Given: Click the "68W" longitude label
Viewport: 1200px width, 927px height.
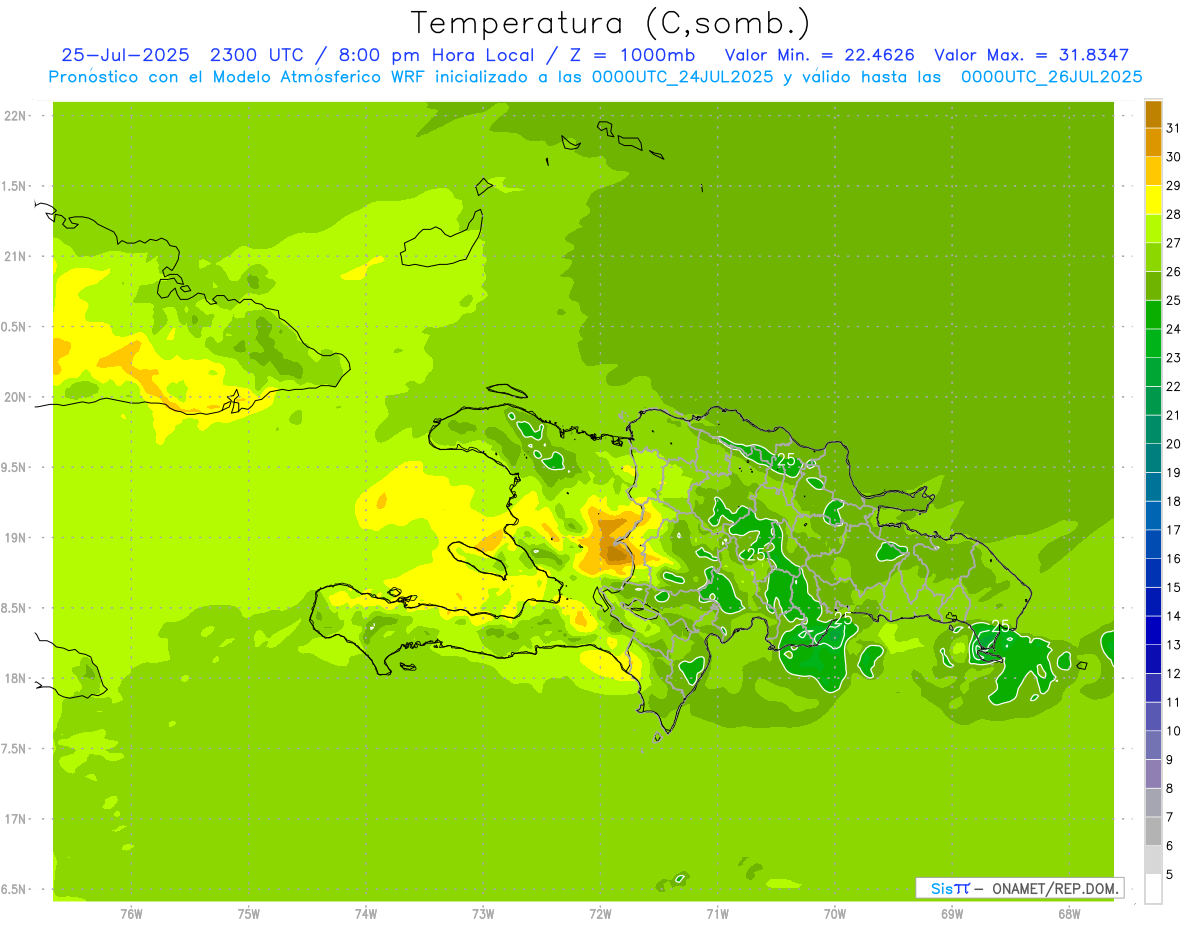Looking at the screenshot, I should click(x=1069, y=914).
